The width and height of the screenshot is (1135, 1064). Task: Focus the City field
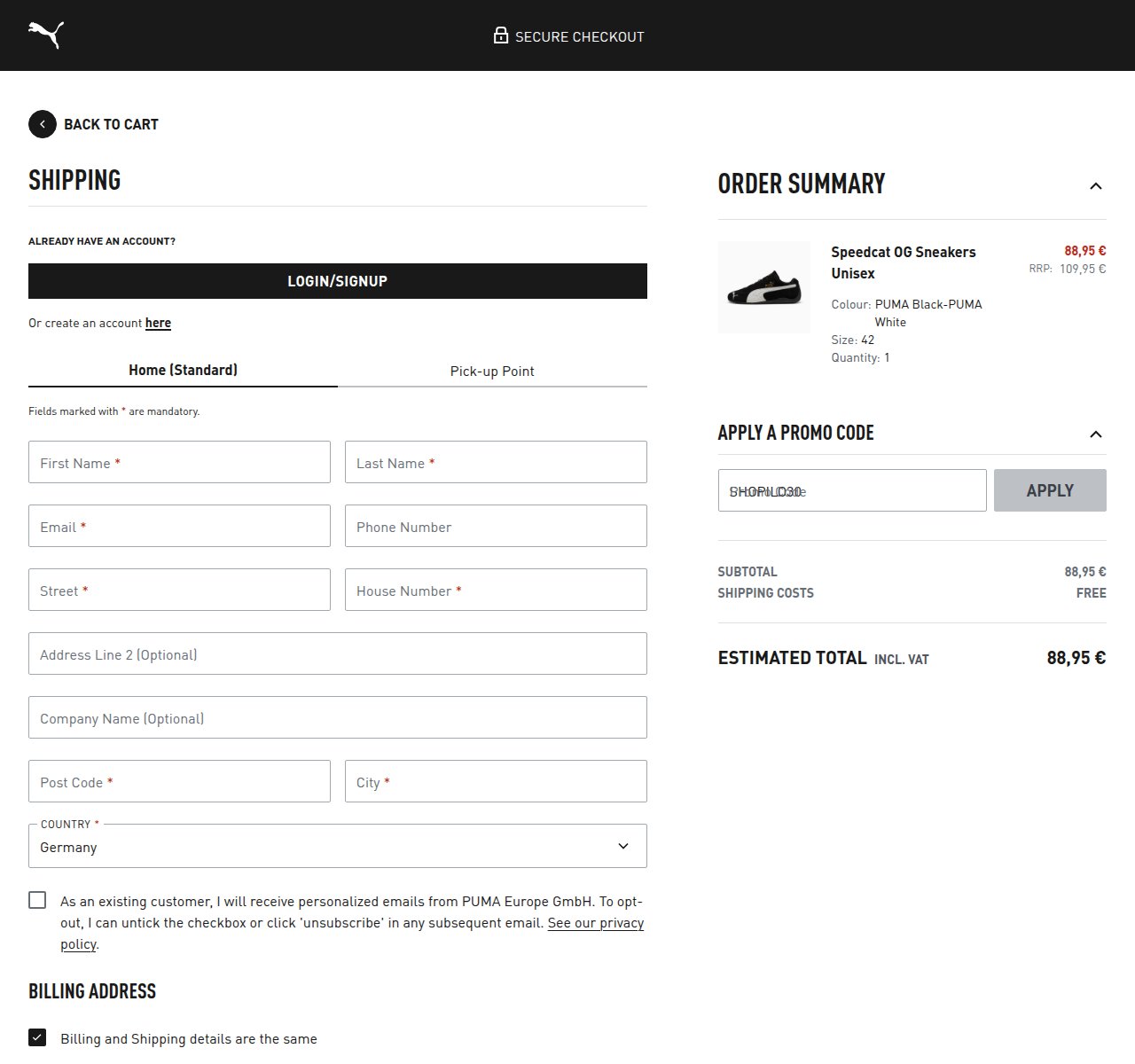coord(496,781)
